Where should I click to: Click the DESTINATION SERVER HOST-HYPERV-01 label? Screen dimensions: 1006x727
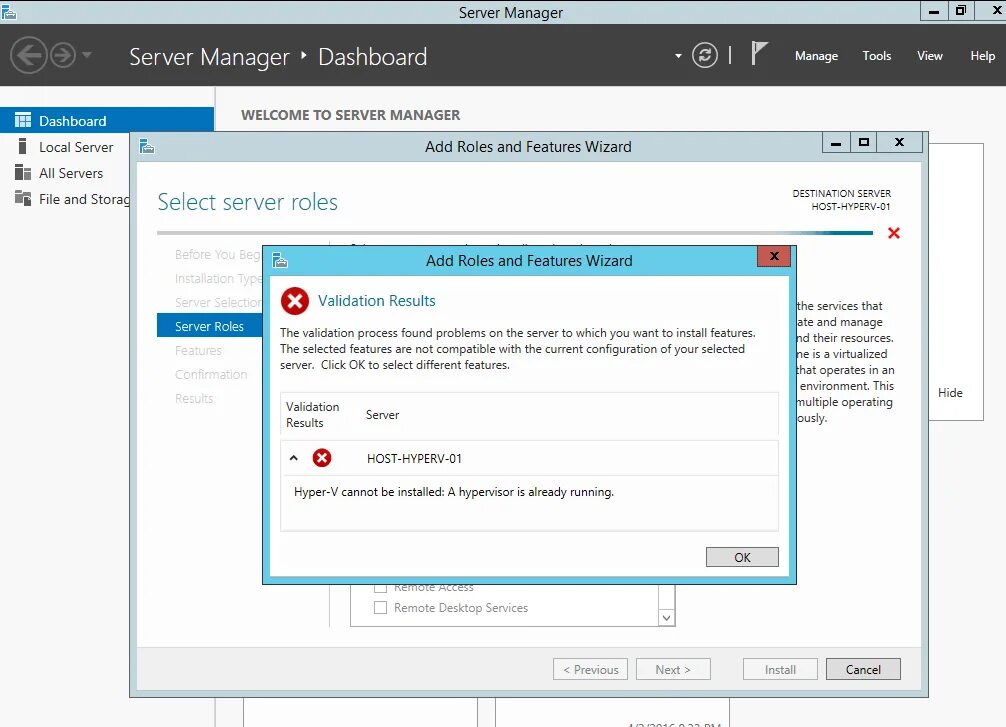841,200
